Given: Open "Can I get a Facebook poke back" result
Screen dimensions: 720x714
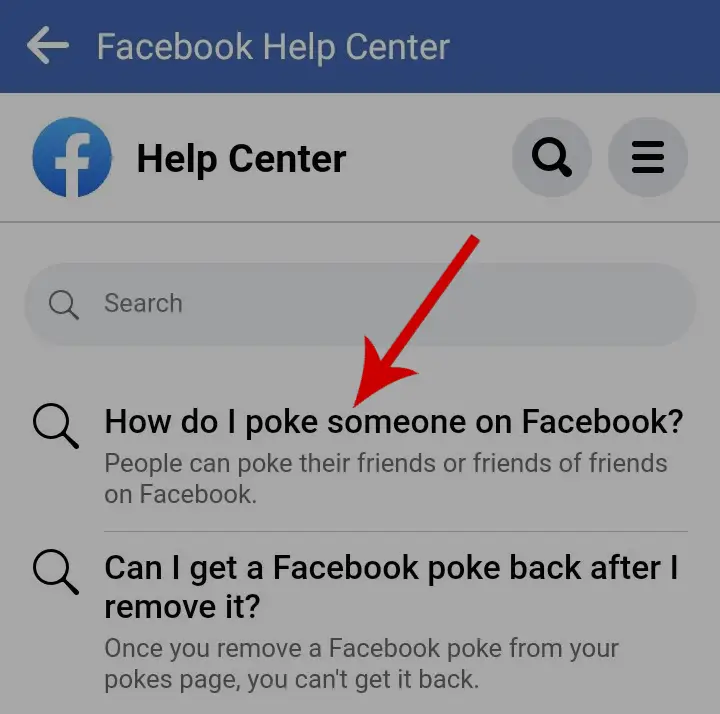Looking at the screenshot, I should [391, 587].
